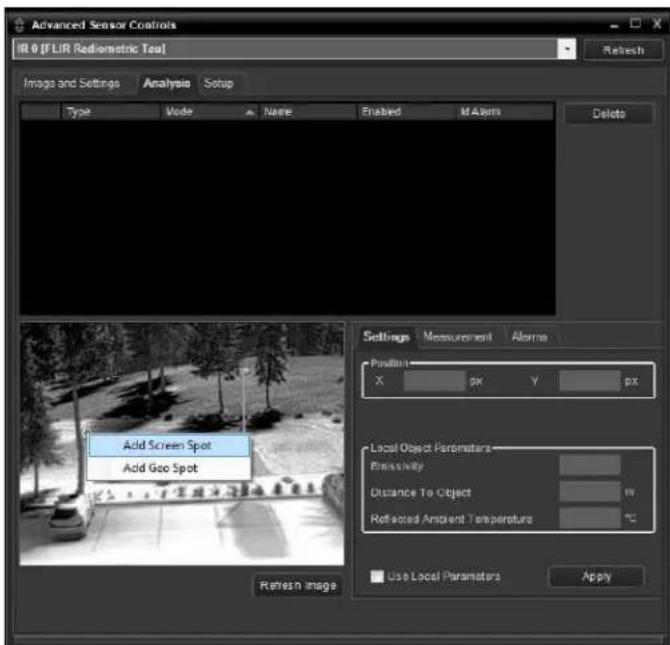Viewport: 670px width, 645px height.
Task: Minimize the Advanced Sensor Controls window
Action: point(614,26)
